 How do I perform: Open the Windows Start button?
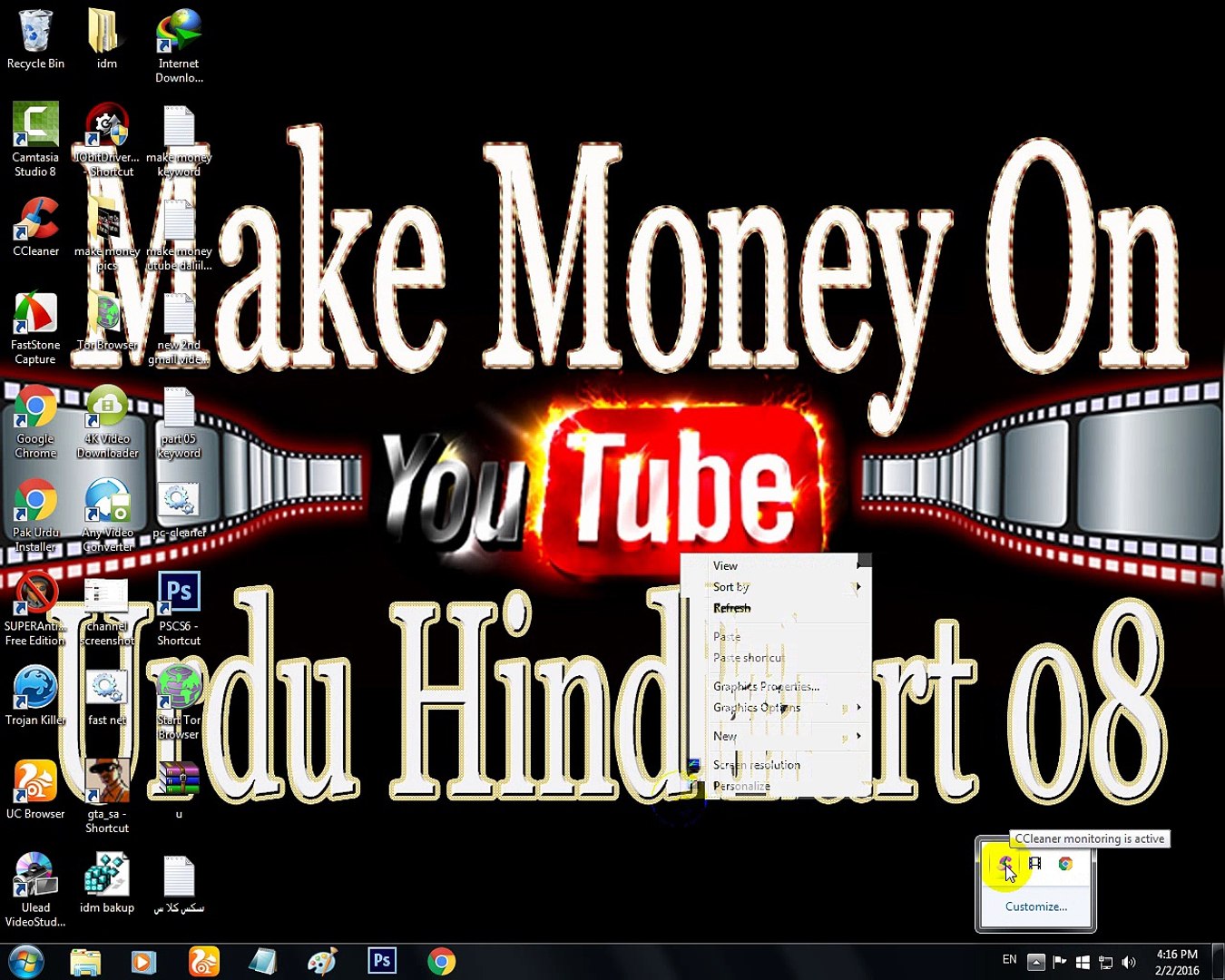pyautogui.click(x=26, y=961)
